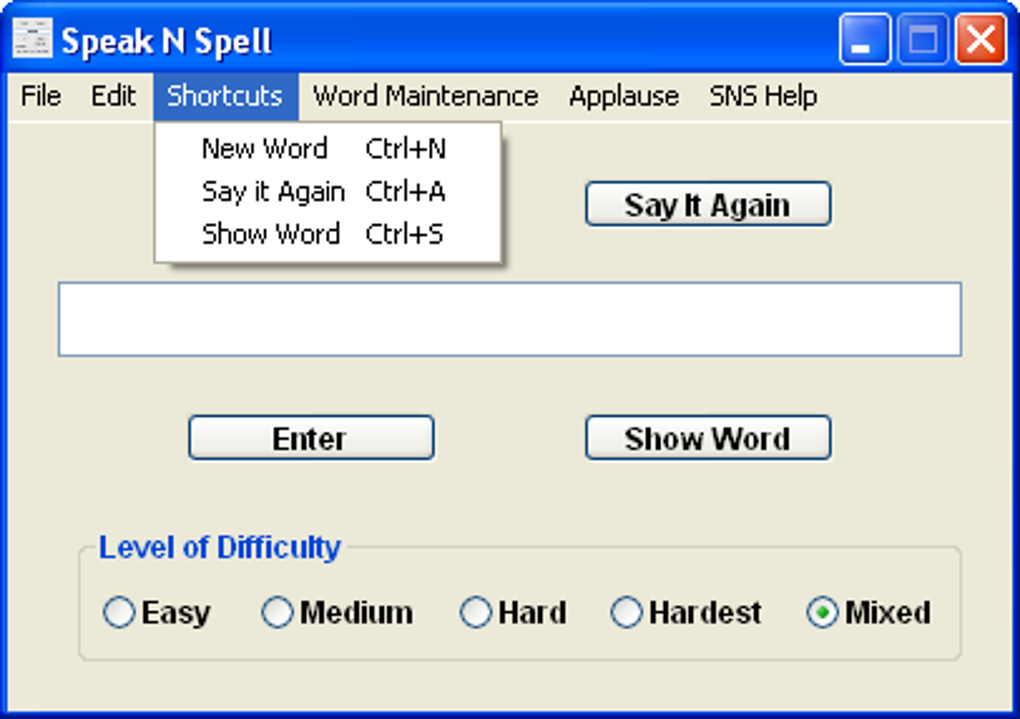Choose Show Word menu entry
This screenshot has width=1020, height=719.
coord(327,234)
